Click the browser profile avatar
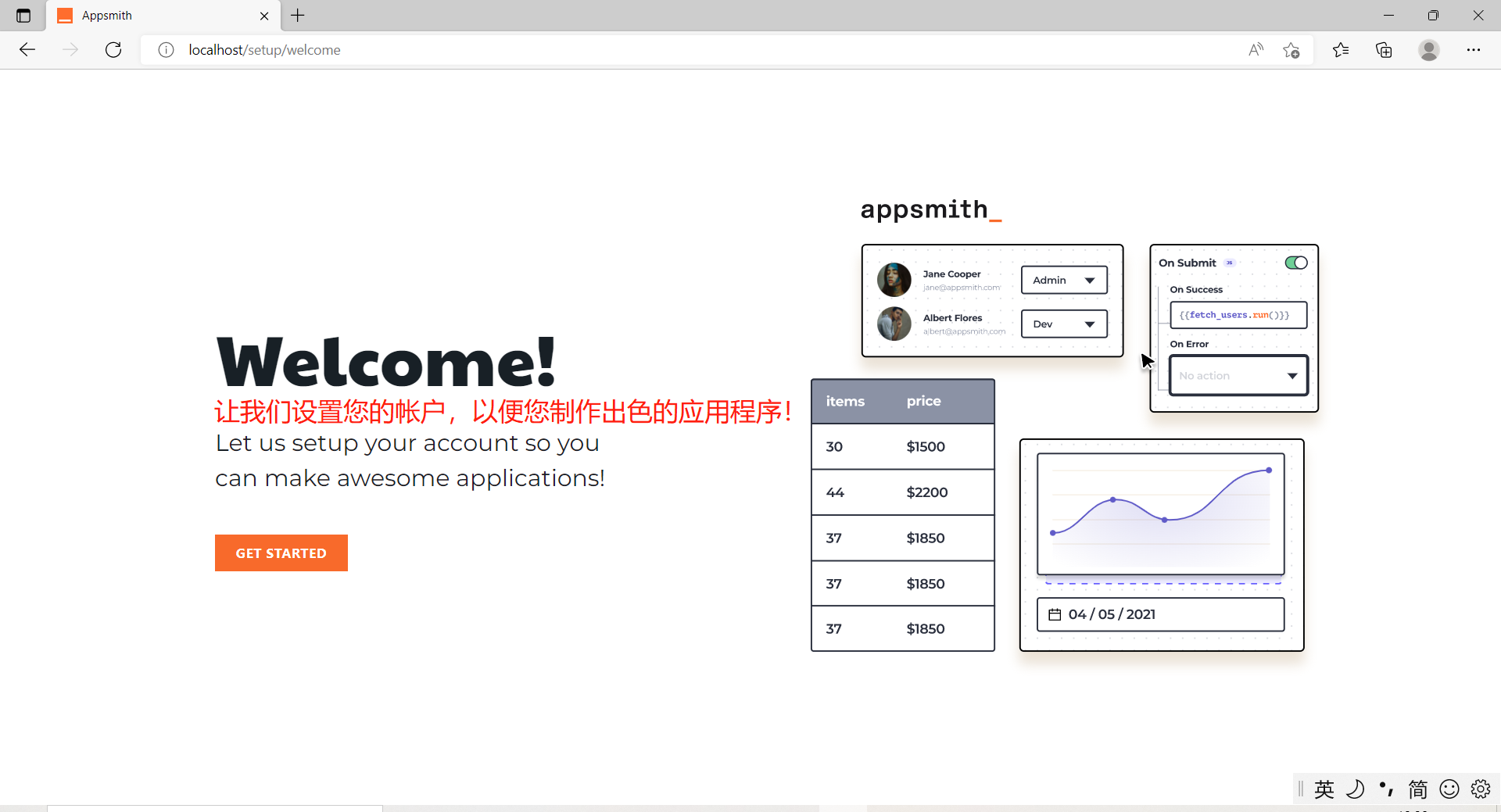The width and height of the screenshot is (1501, 812). click(x=1428, y=50)
